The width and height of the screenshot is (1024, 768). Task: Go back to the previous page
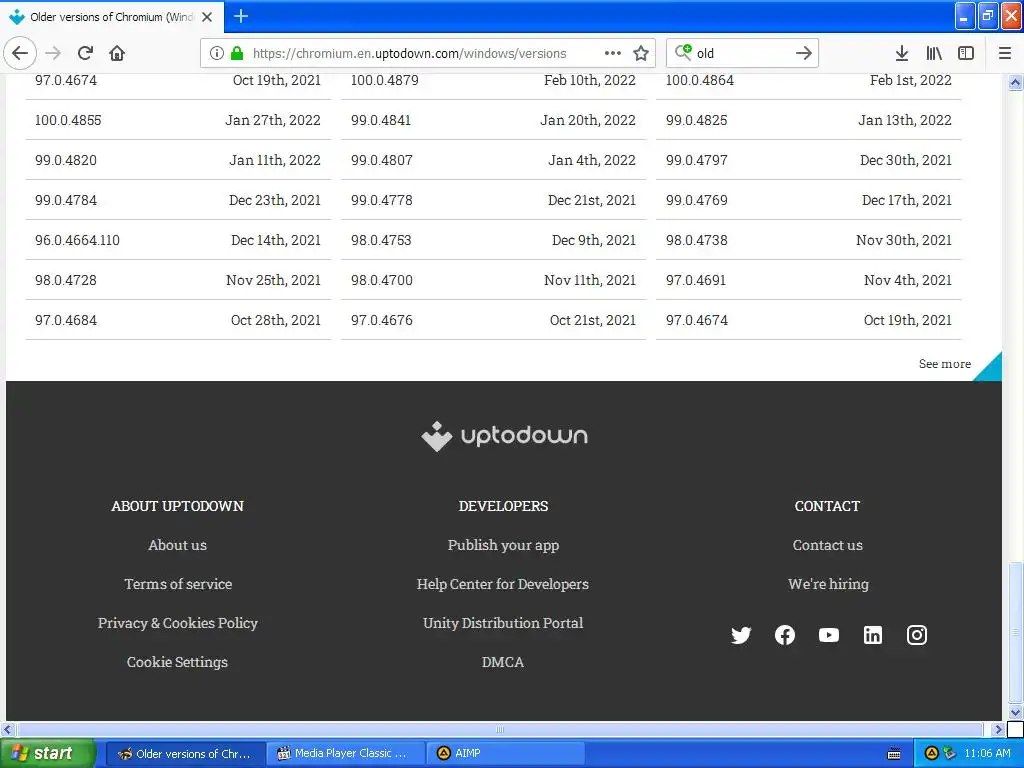(x=20, y=53)
